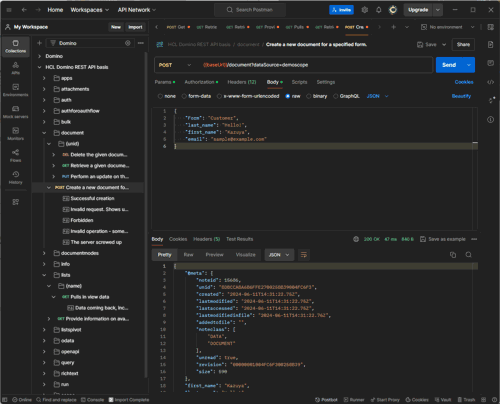Screen dimensions: 500x404
Task: Open the Environments sidebar panel
Action: [15, 90]
